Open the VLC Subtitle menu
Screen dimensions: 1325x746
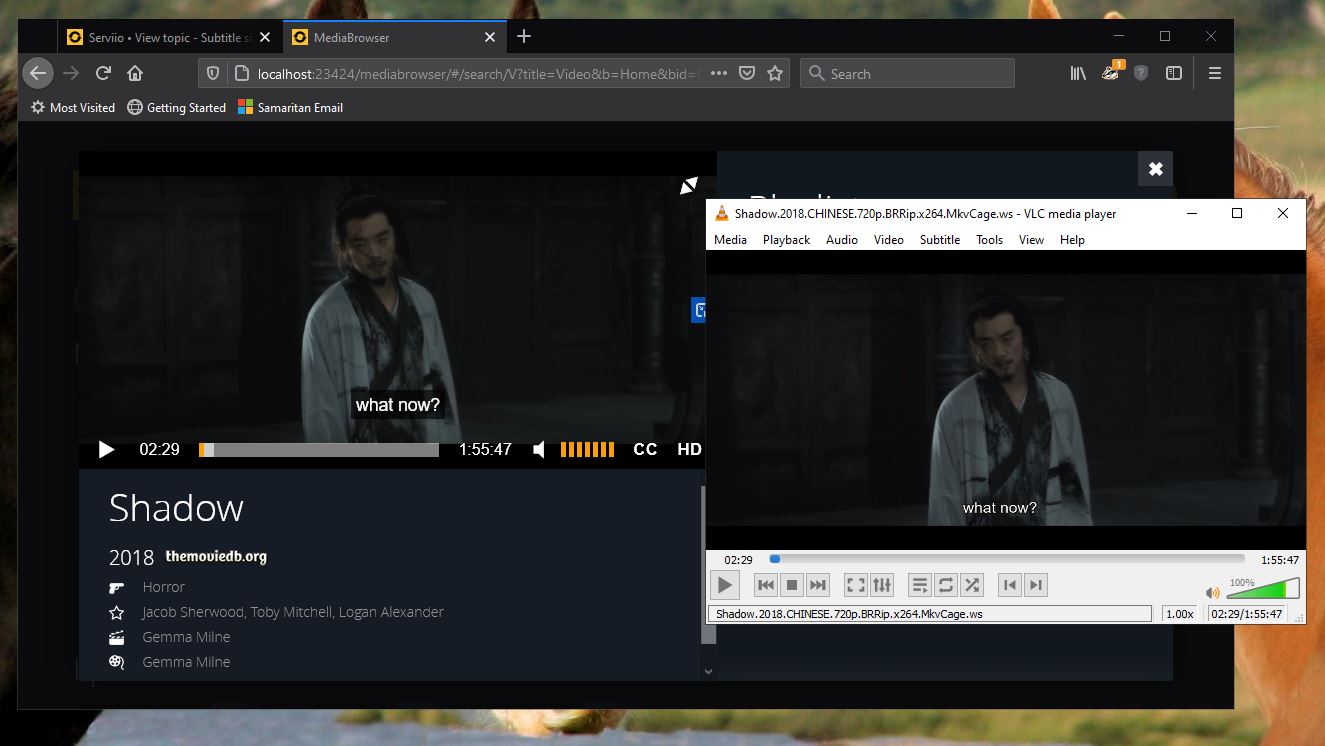pos(939,240)
